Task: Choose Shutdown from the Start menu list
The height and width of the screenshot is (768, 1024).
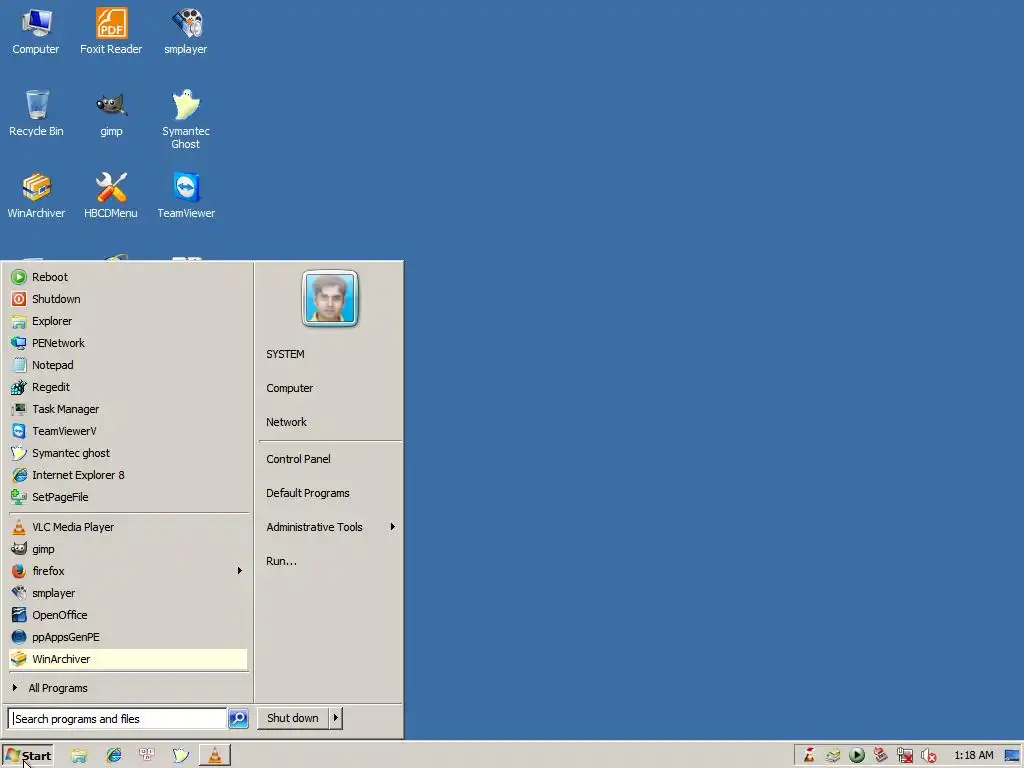Action: 128,299
